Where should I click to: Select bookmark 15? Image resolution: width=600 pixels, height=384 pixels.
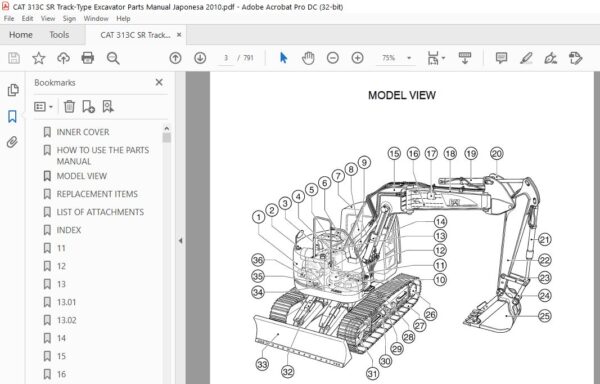pyautogui.click(x=61, y=356)
